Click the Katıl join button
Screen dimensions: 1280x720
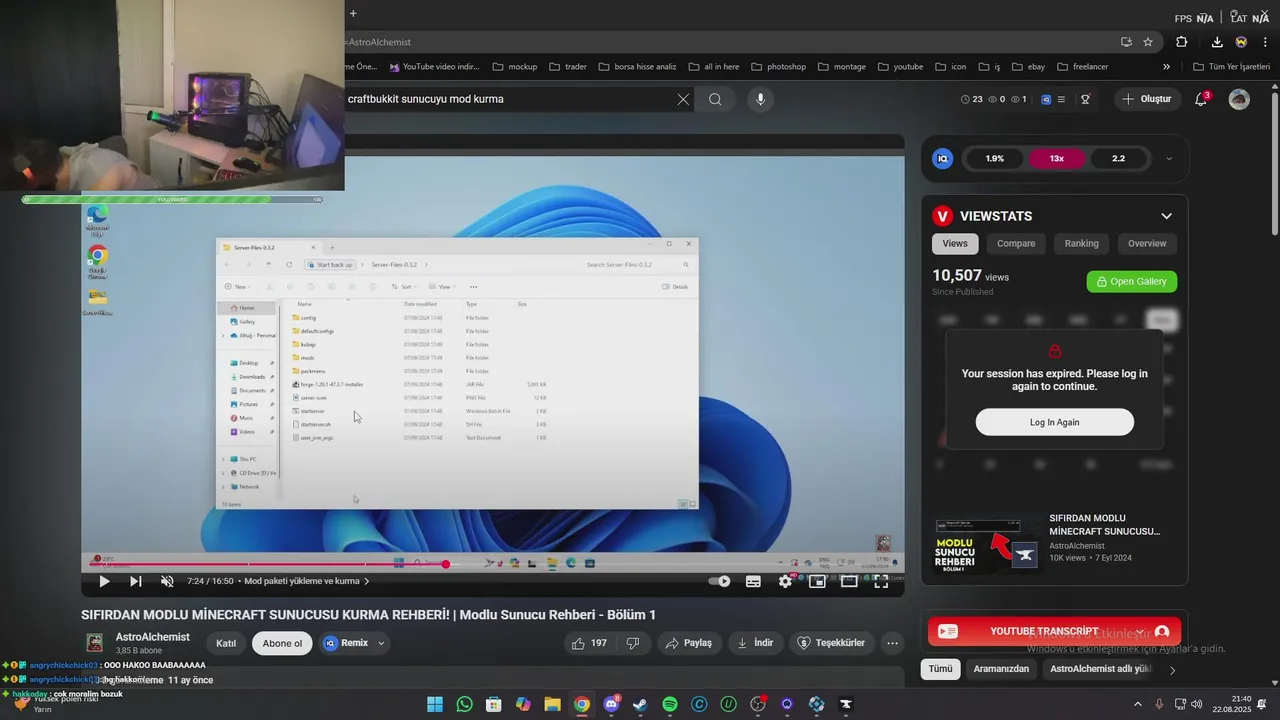226,643
